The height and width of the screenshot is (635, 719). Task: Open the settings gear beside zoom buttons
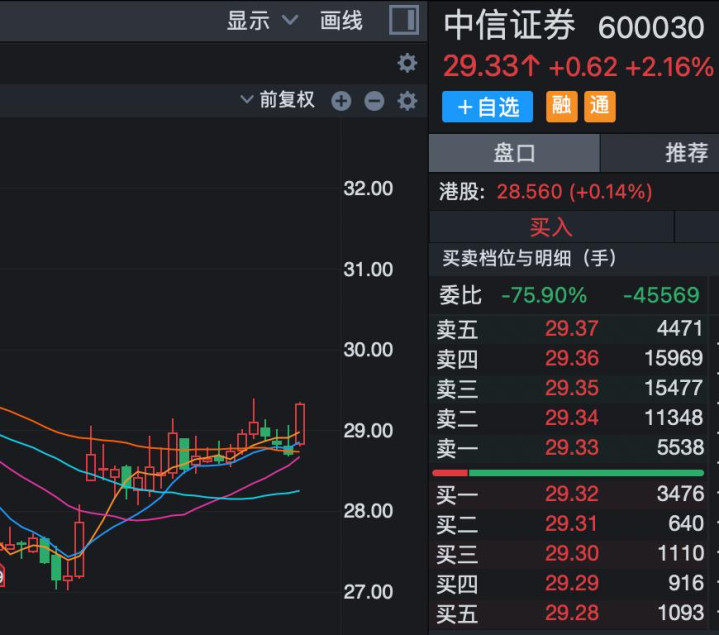coord(407,101)
